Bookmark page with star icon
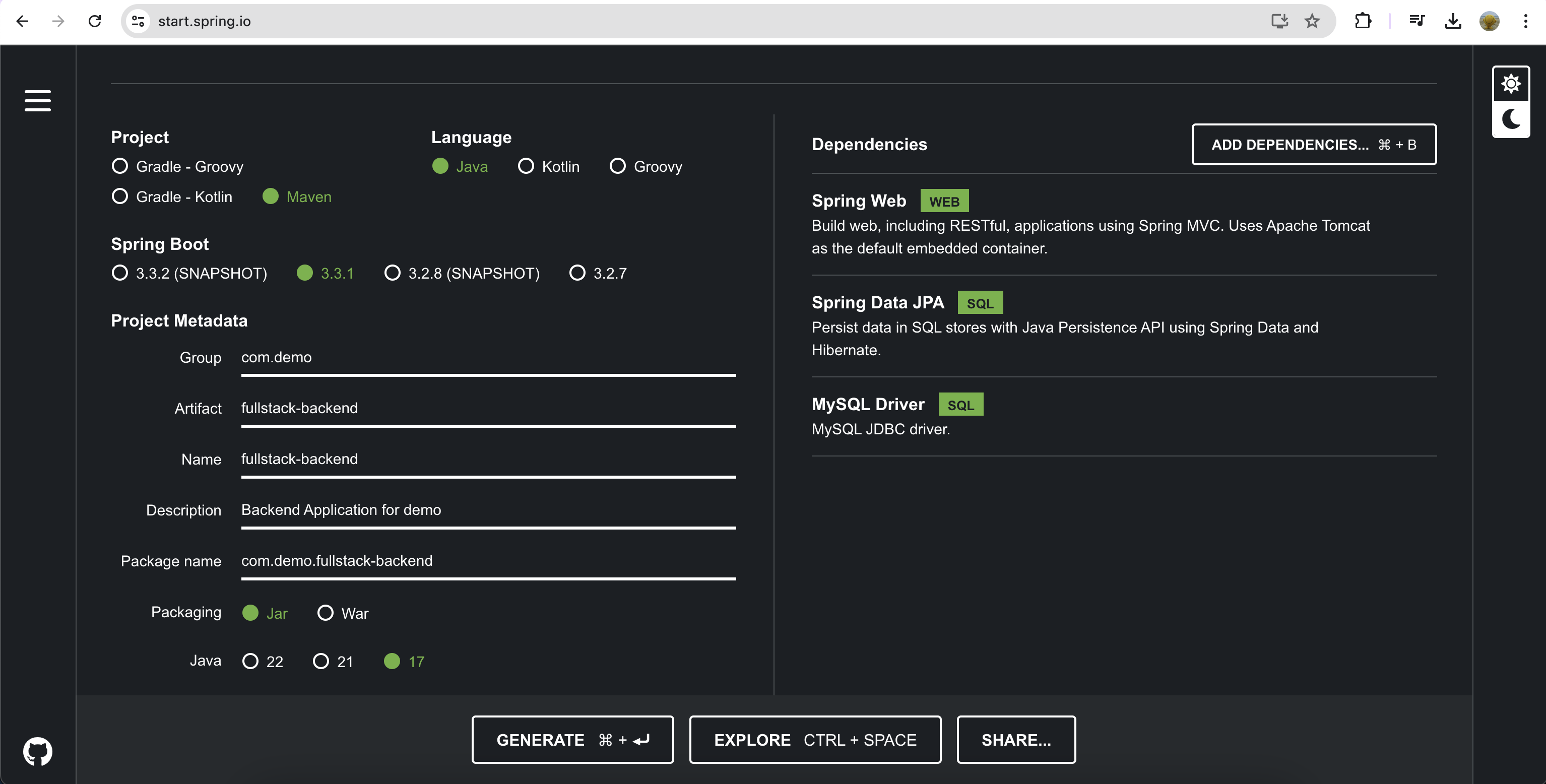The image size is (1546, 784). click(1312, 21)
